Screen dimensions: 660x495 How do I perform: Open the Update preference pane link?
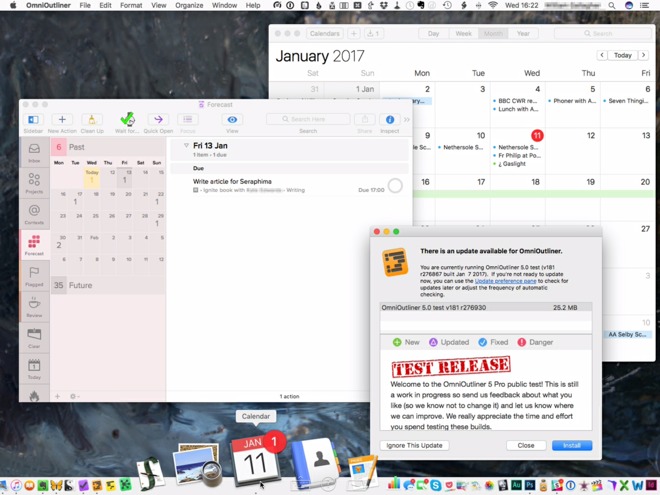point(505,281)
